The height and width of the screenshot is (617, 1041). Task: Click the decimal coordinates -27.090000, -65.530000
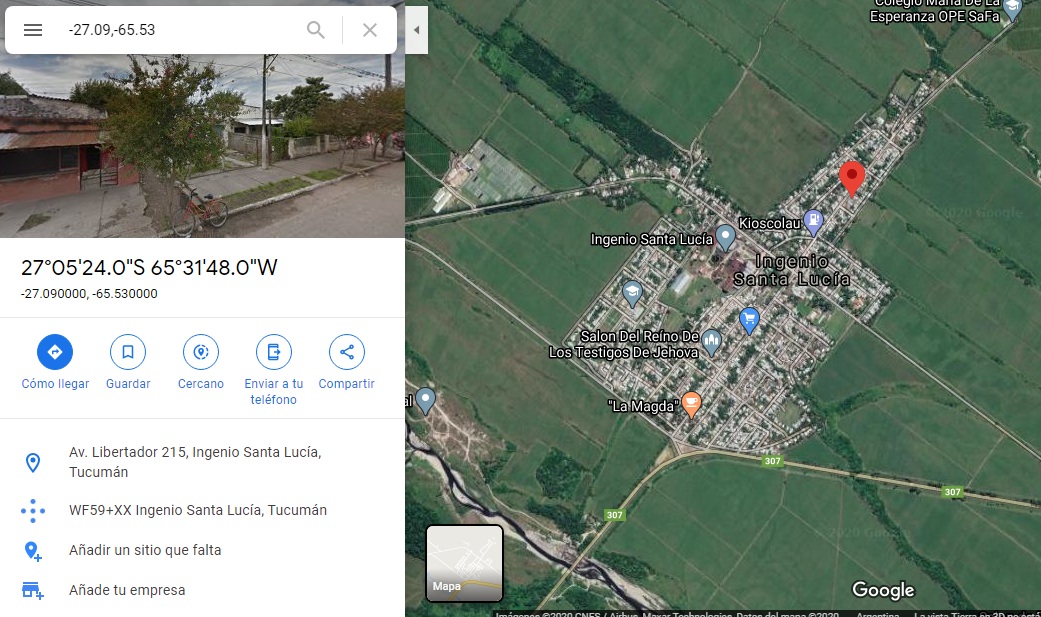(x=90, y=294)
